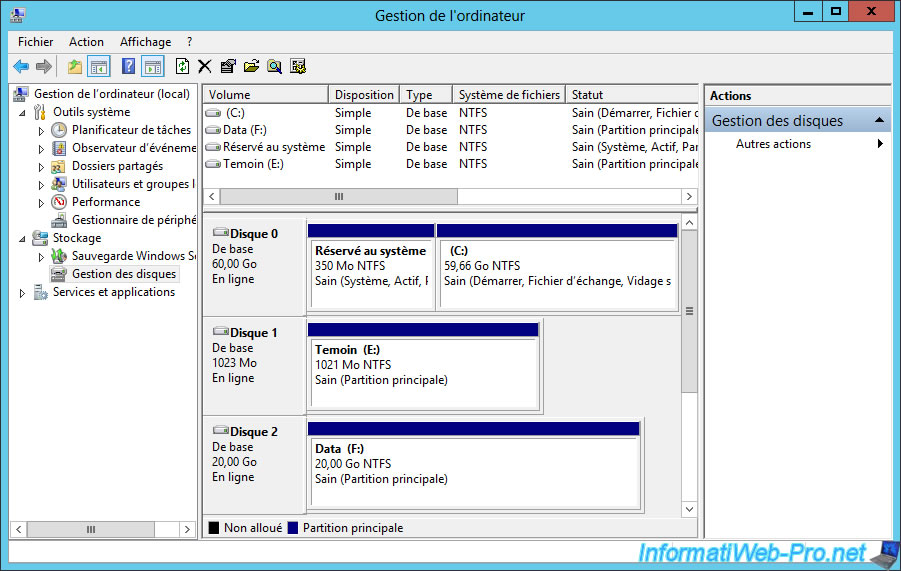901x571 pixels.
Task: Open Help via the blue question-mark icon
Action: coord(128,67)
